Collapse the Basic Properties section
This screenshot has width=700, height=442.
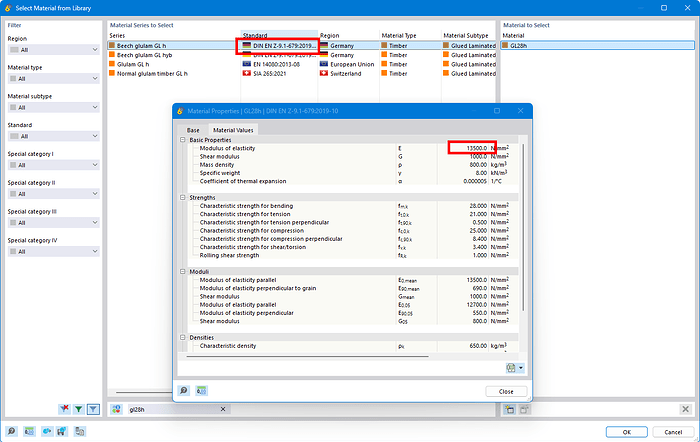tap(184, 140)
